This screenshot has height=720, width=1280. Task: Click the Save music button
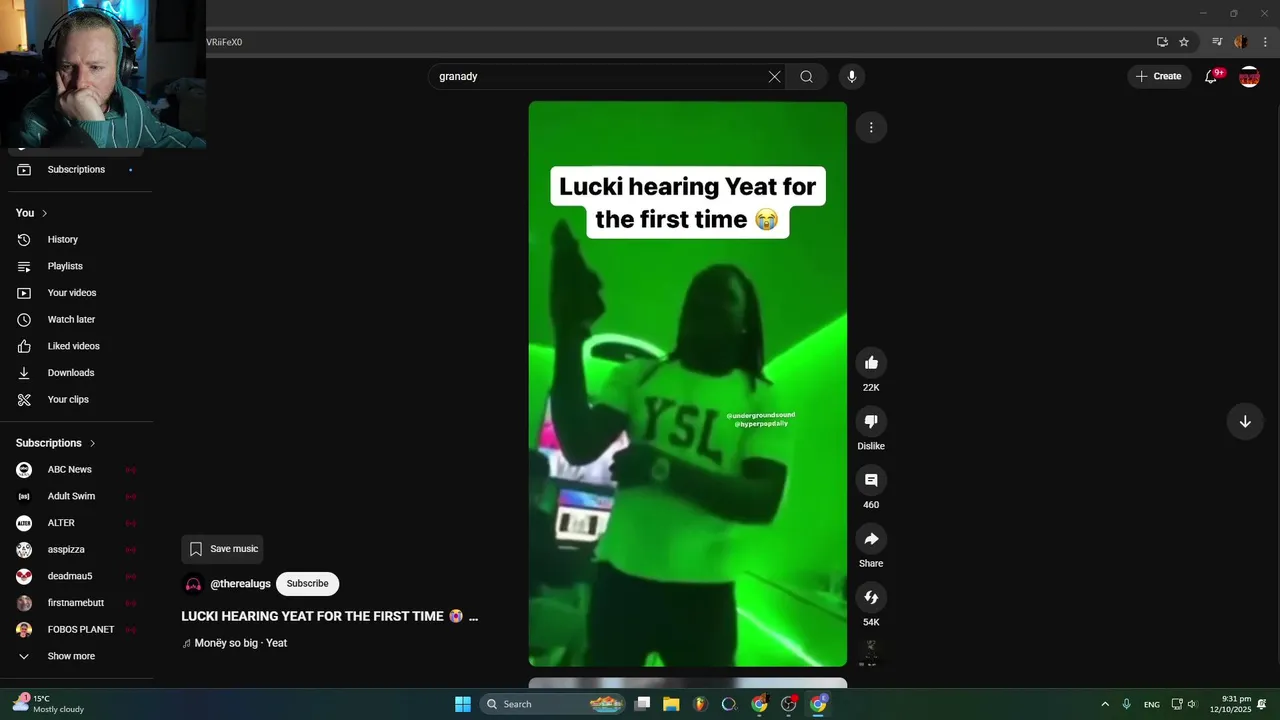coord(222,549)
